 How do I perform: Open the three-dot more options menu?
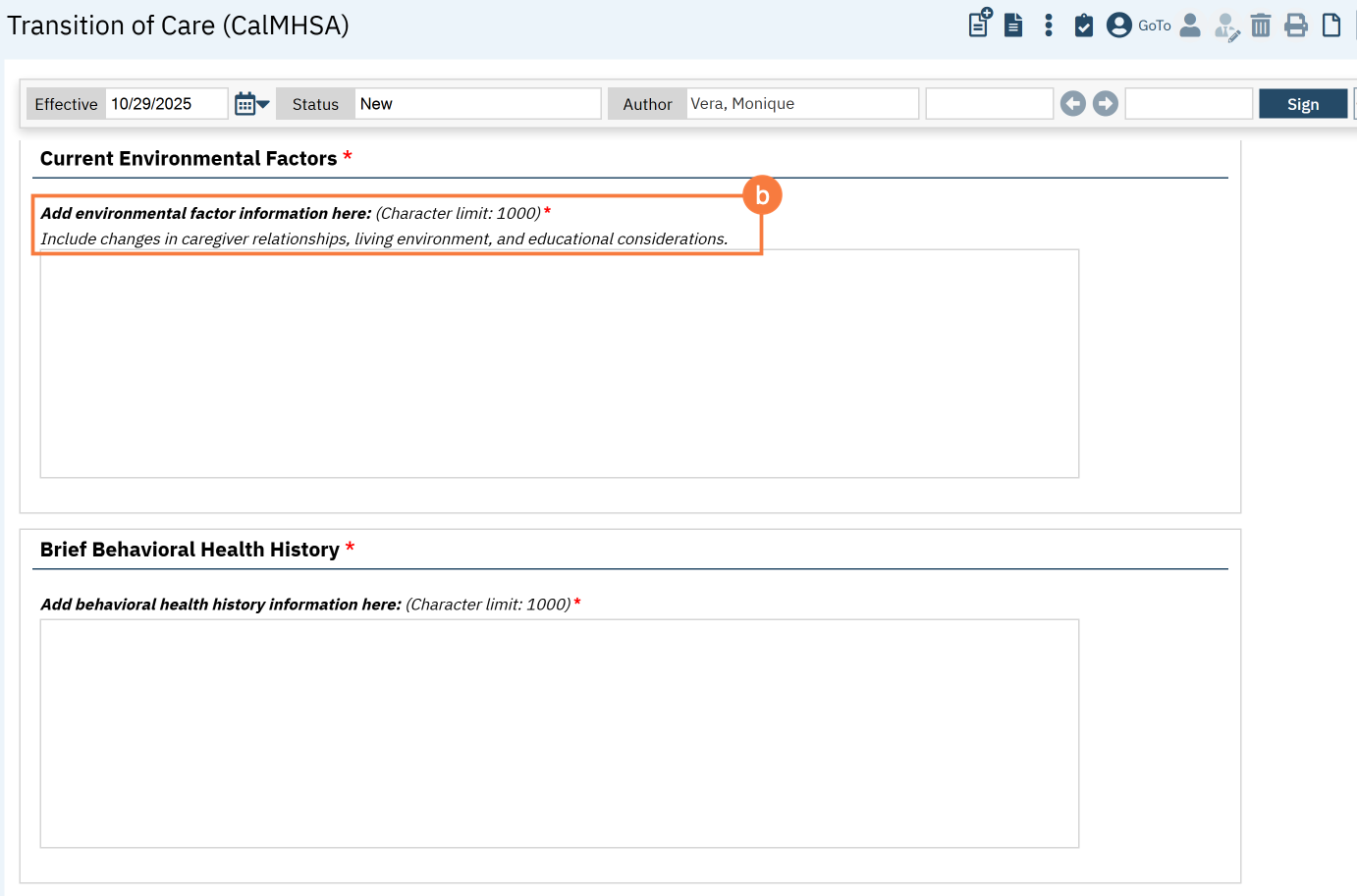(x=1049, y=25)
